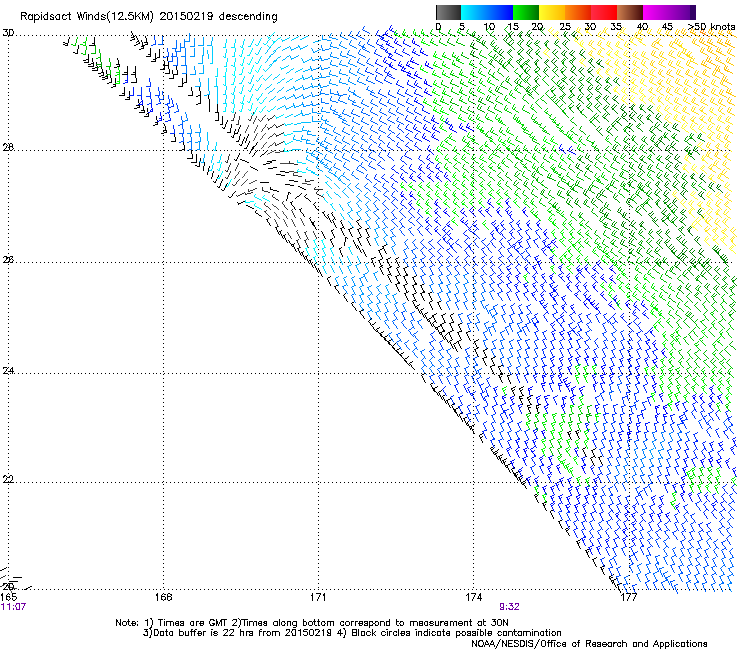This screenshot has width=740, height=650.
Task: Click the '165' longitude axis label
Action: coord(9,597)
